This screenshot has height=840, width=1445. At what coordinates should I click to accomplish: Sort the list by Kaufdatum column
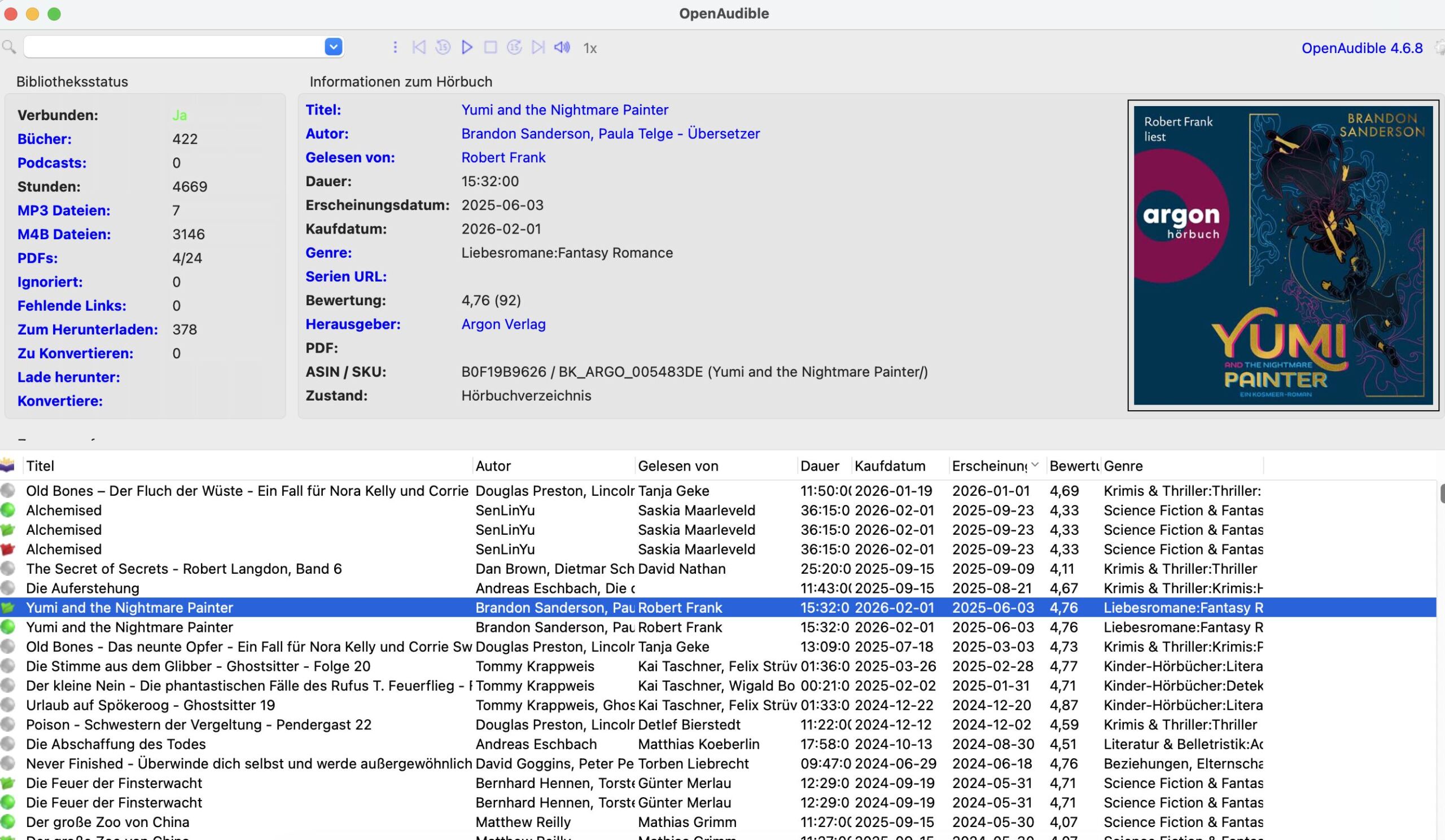click(x=890, y=466)
